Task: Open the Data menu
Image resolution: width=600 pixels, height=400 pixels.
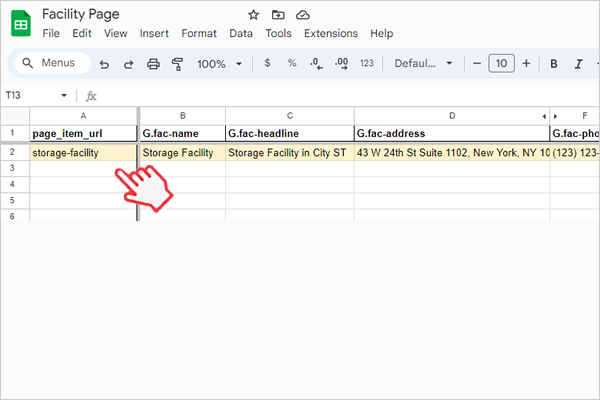Action: [241, 33]
